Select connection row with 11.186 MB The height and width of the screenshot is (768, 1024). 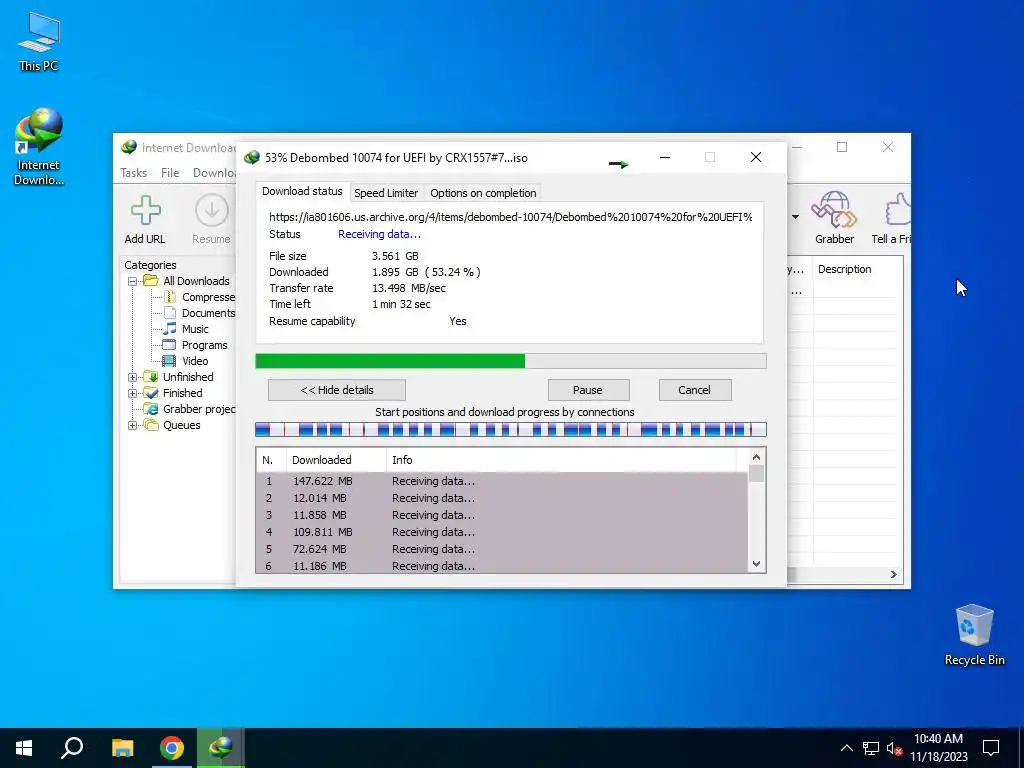502,566
